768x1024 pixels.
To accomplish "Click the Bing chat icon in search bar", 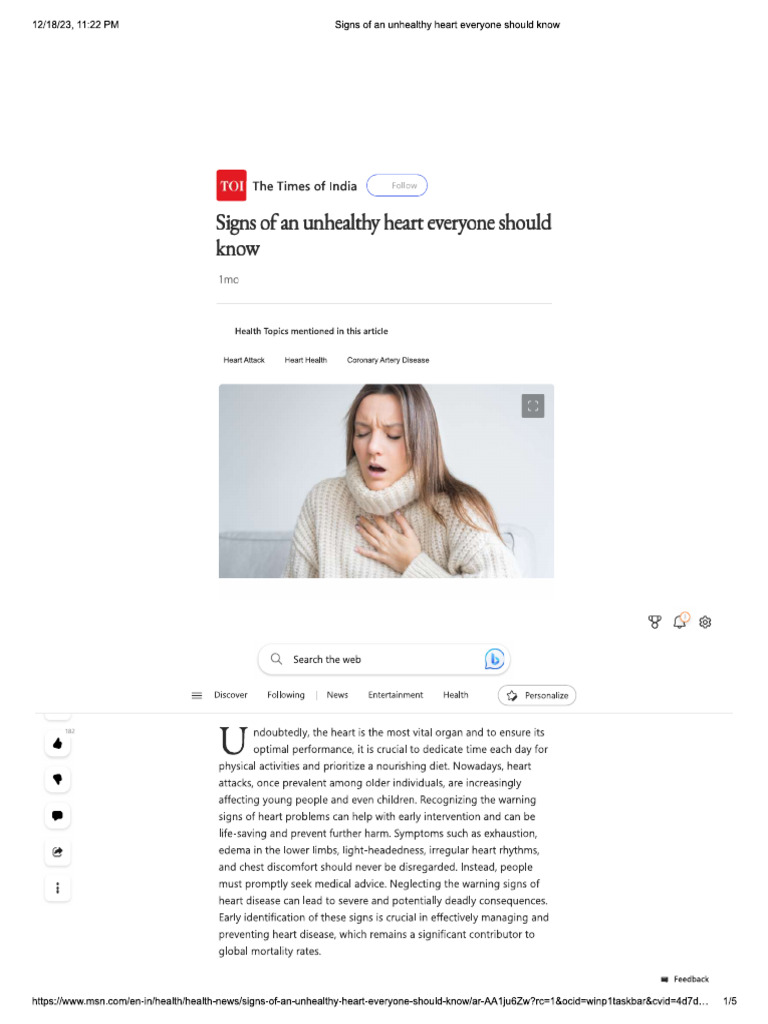I will pyautogui.click(x=494, y=660).
